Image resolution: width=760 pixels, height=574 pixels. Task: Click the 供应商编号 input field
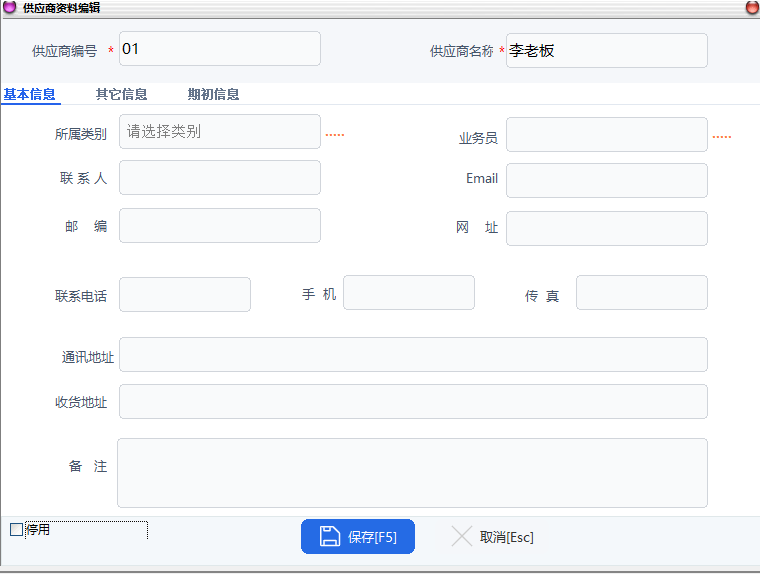[x=219, y=49]
